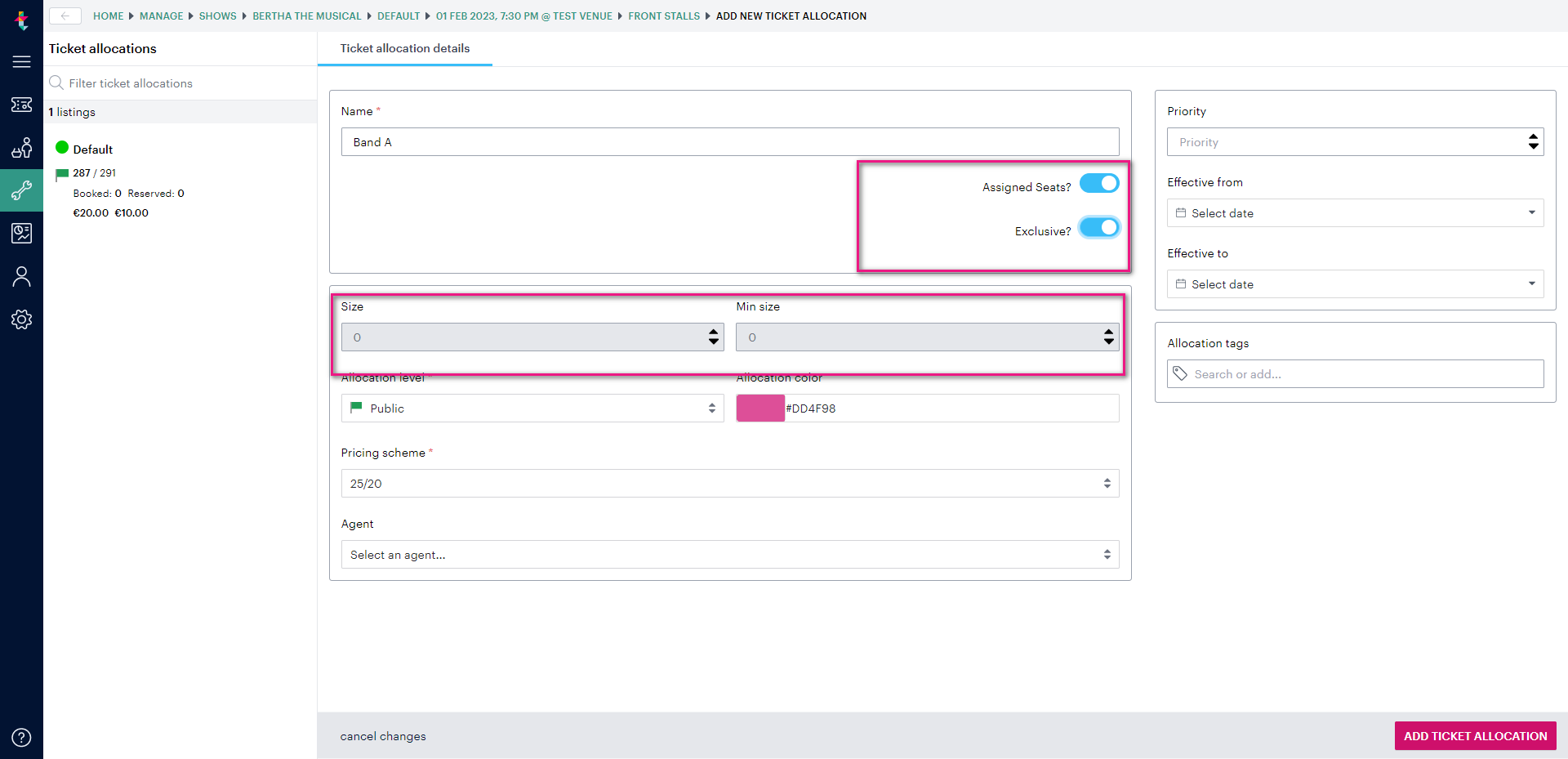Open the settings gear icon

point(22,319)
